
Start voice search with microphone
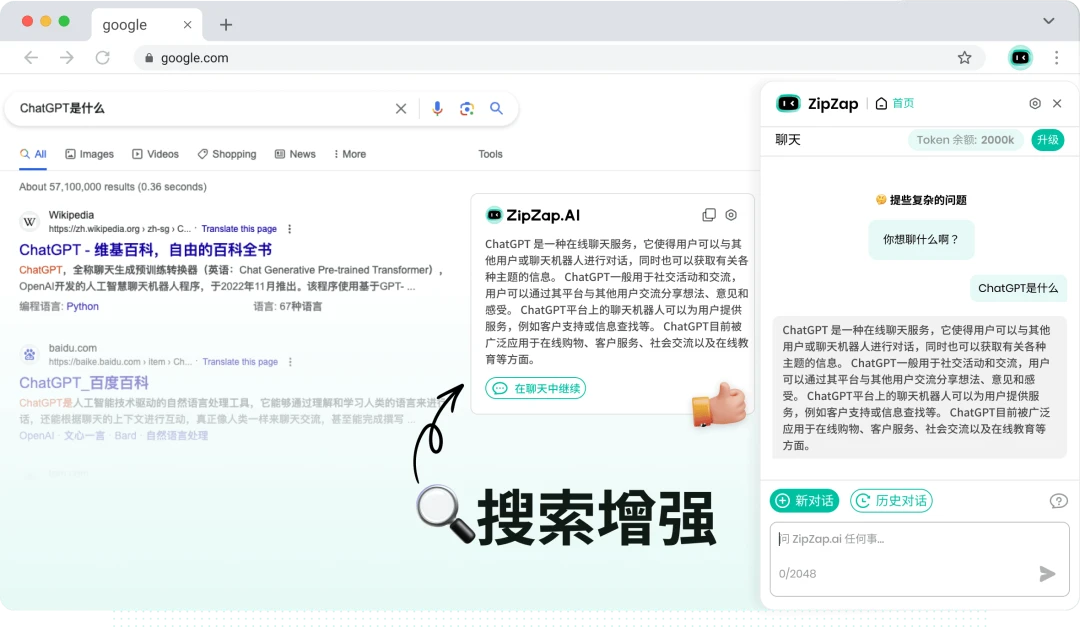tap(437, 108)
